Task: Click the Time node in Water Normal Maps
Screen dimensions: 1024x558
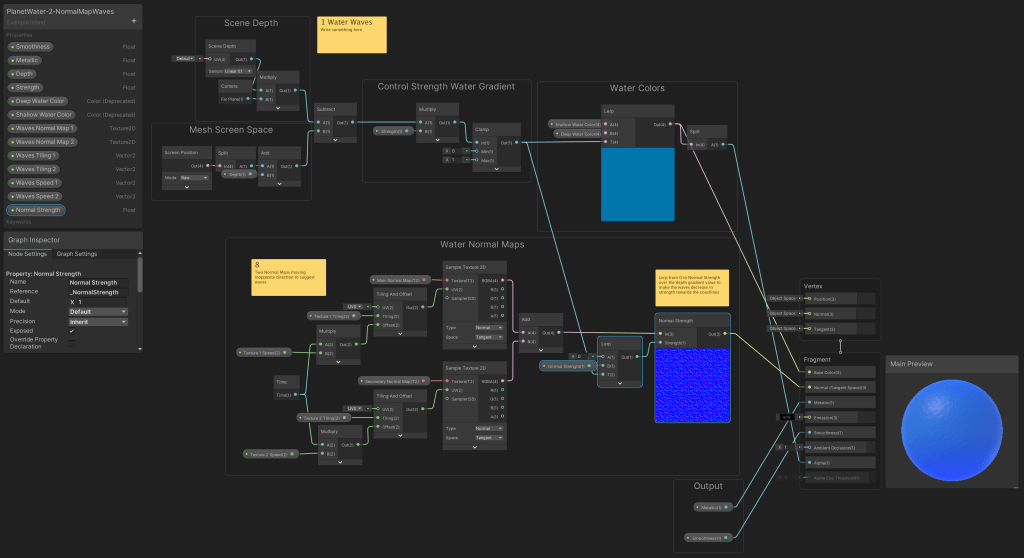Action: point(281,382)
